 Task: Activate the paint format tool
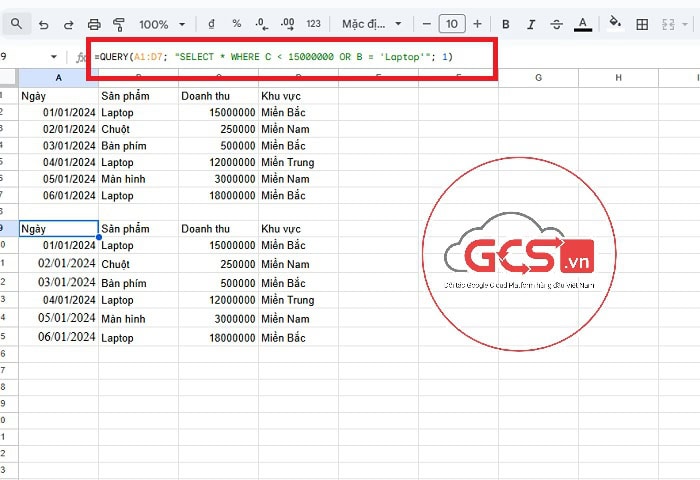tap(119, 23)
